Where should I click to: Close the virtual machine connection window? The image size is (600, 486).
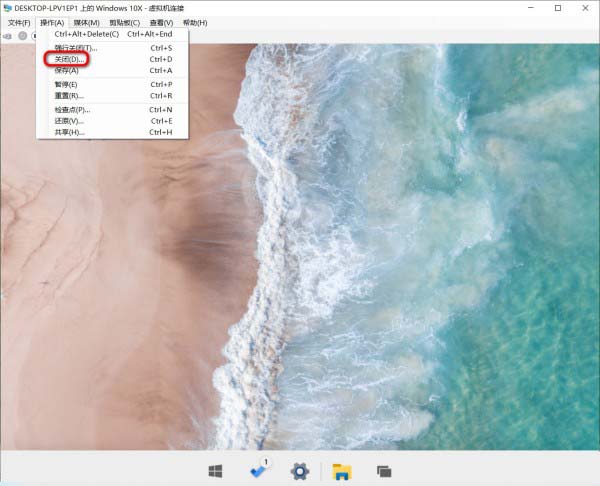tap(585, 8)
